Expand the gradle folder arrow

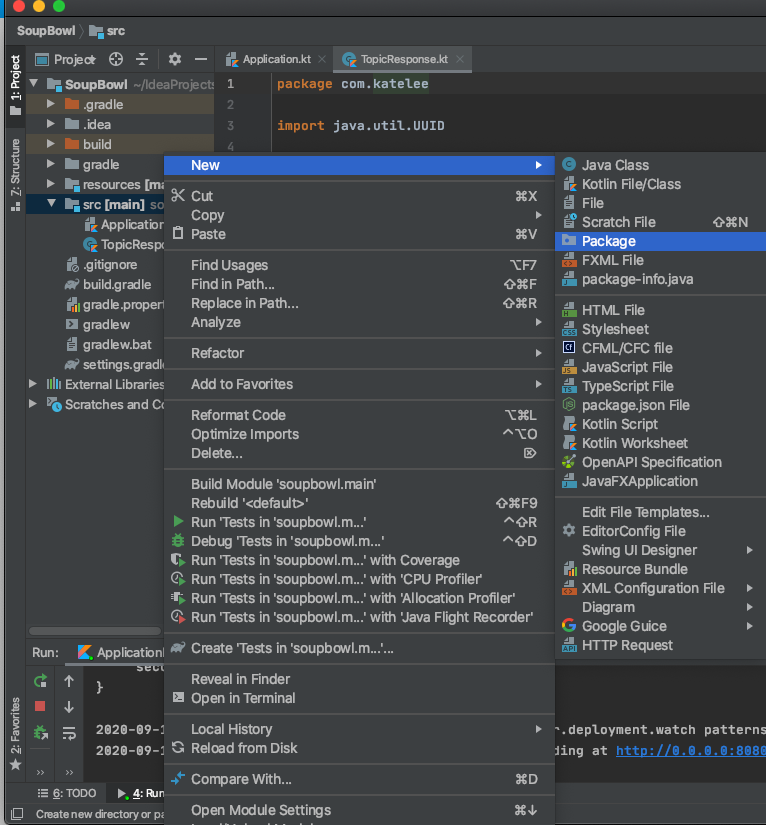(51, 164)
